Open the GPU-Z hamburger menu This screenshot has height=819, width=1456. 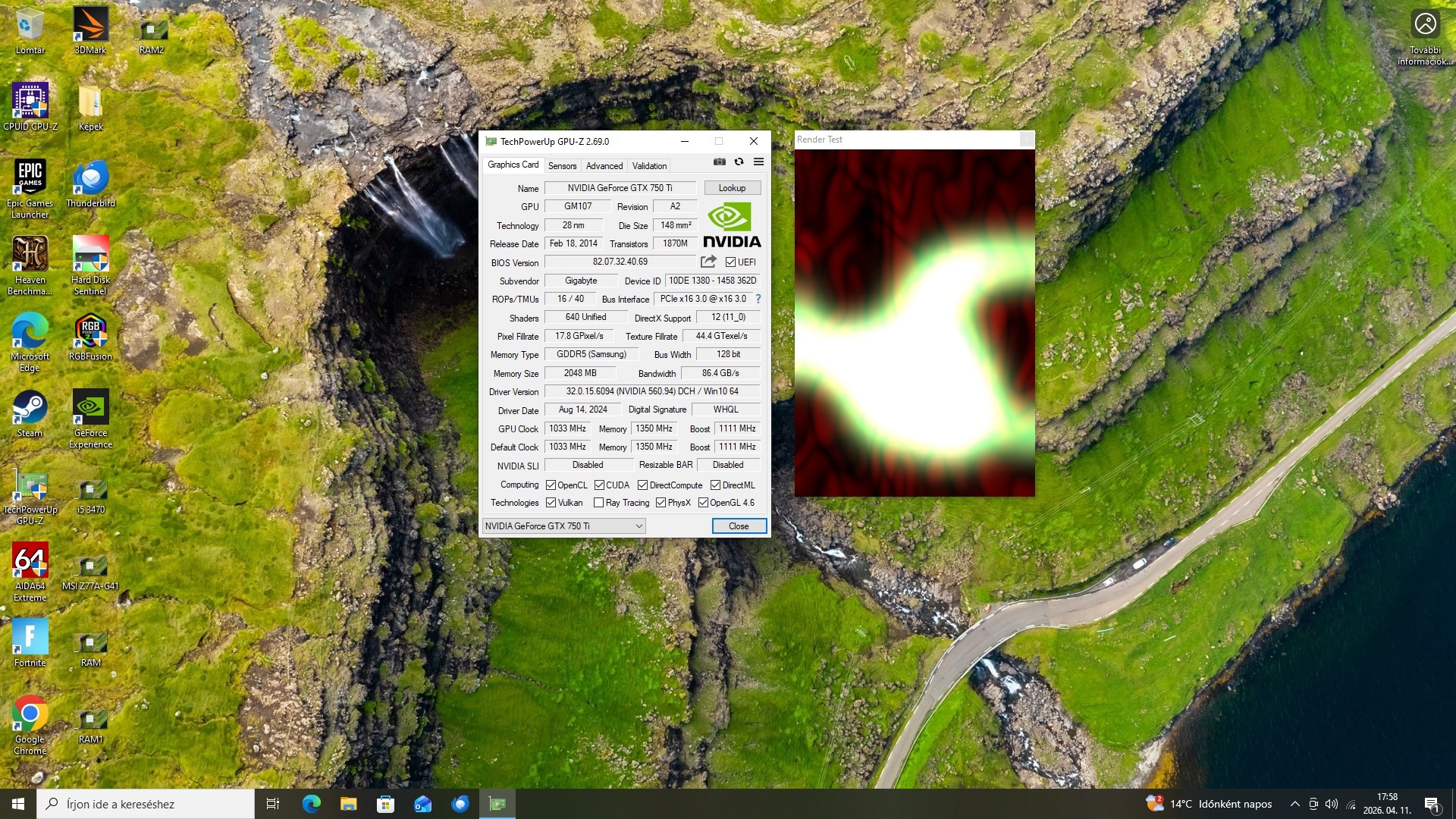758,162
